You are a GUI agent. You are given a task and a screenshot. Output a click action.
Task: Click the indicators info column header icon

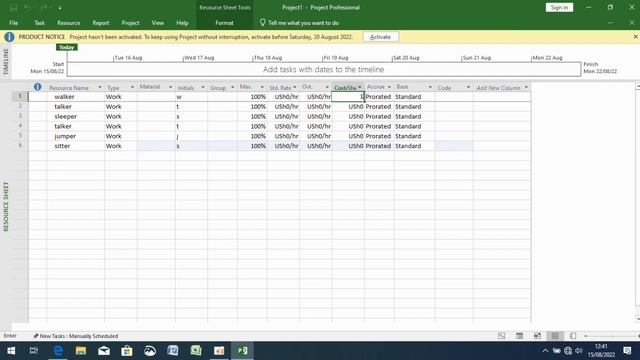38,87
